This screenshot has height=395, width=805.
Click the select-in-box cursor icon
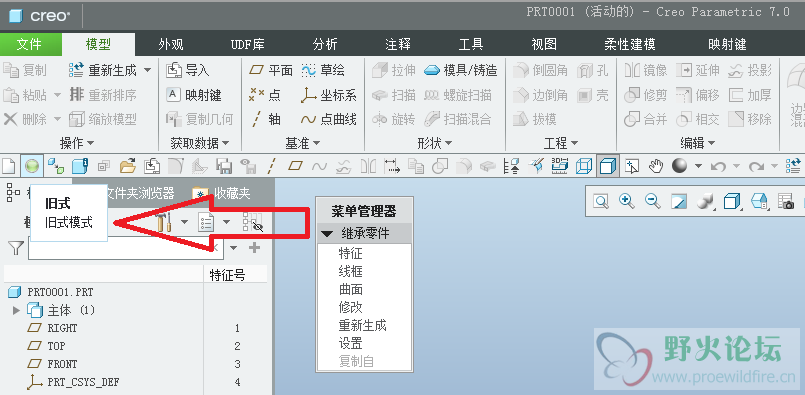631,166
